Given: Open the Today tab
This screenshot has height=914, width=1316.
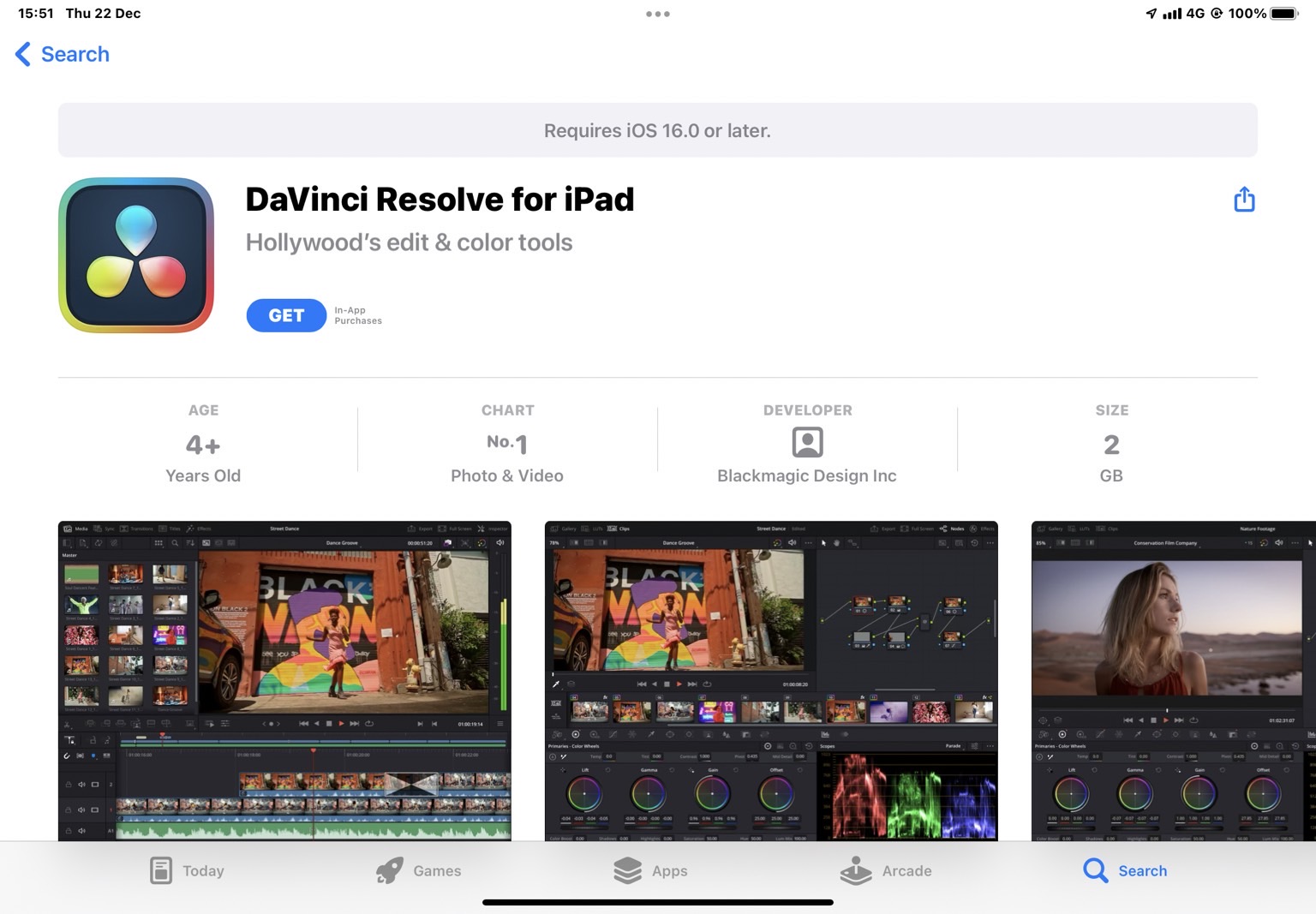Looking at the screenshot, I should pos(187,870).
